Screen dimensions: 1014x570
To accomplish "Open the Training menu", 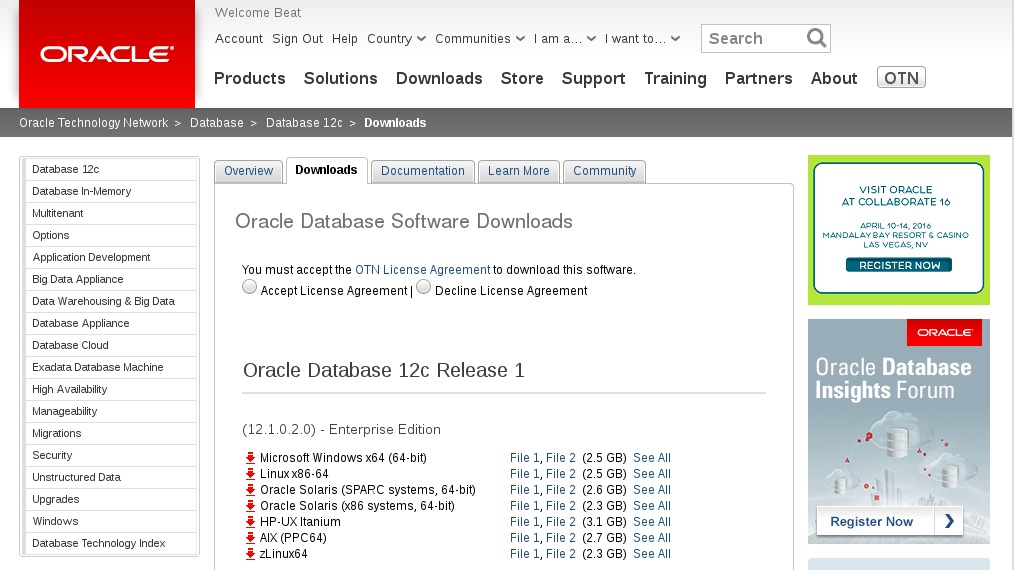I will click(675, 78).
